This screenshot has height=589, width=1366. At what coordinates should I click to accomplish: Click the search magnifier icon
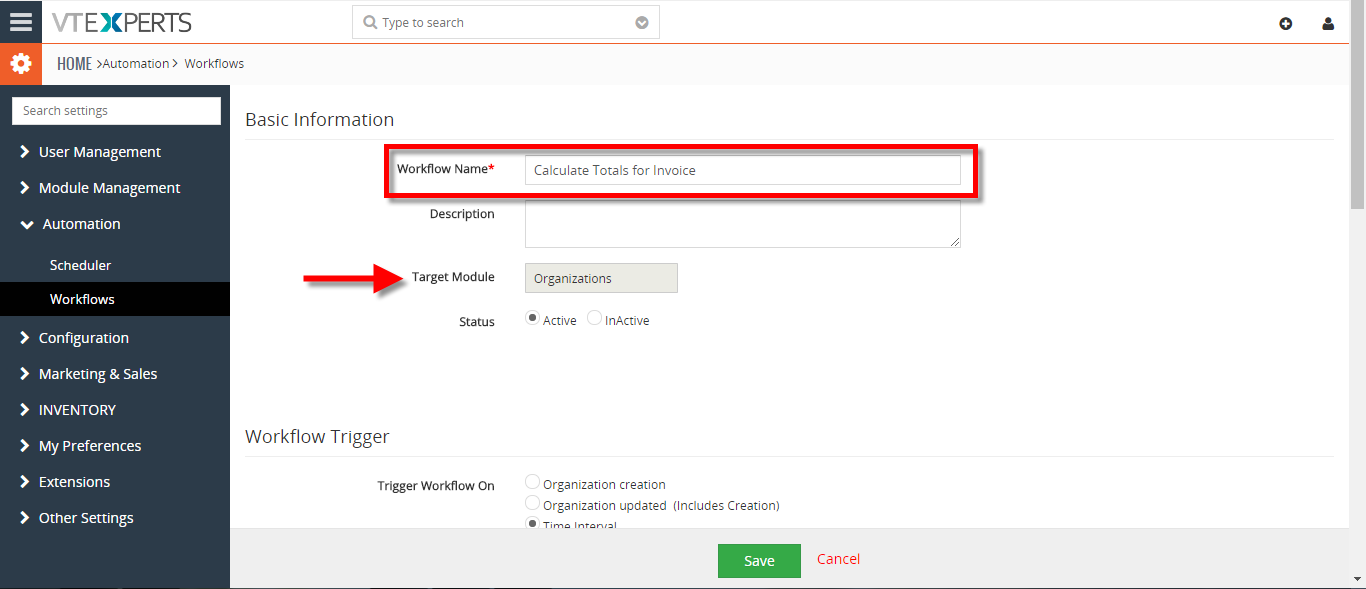point(370,22)
